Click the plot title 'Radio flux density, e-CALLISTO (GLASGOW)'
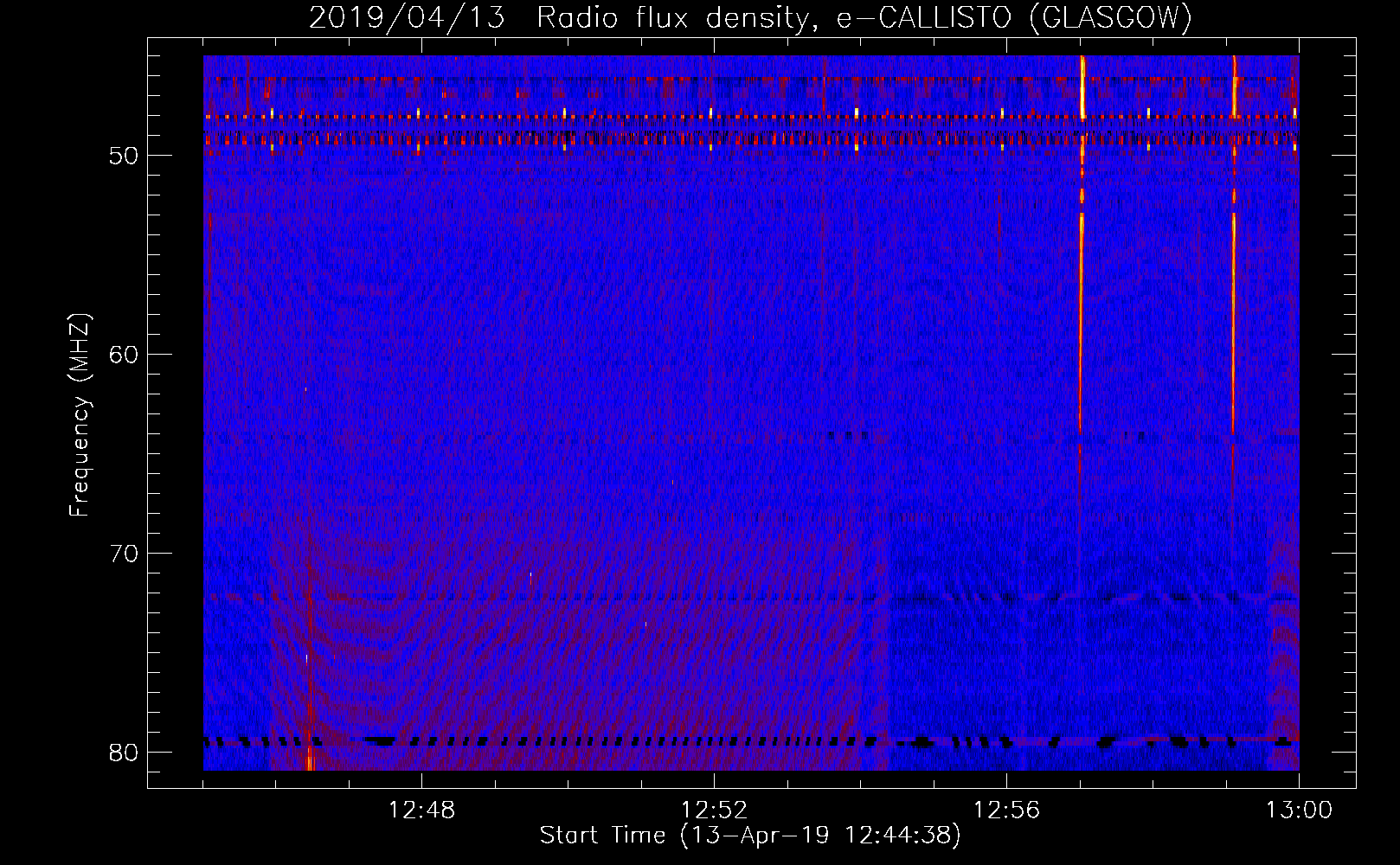The height and width of the screenshot is (865, 1400). (x=864, y=18)
